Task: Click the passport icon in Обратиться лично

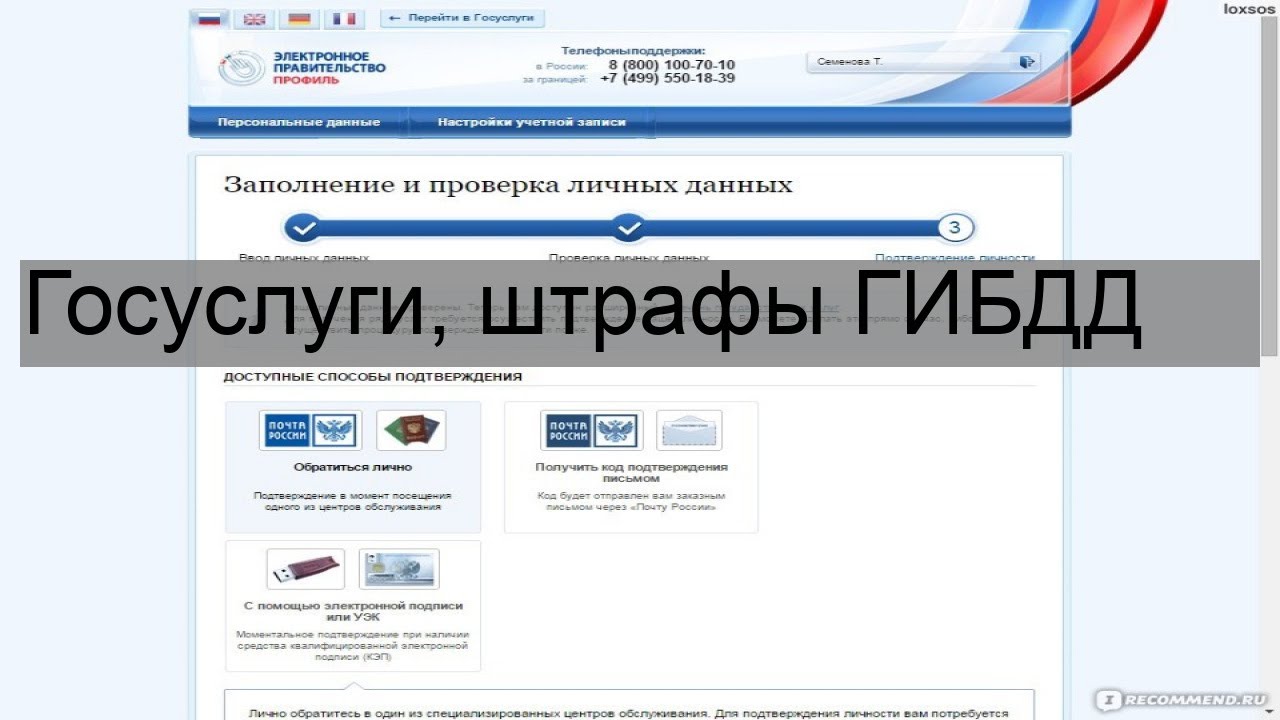Action: click(x=411, y=431)
